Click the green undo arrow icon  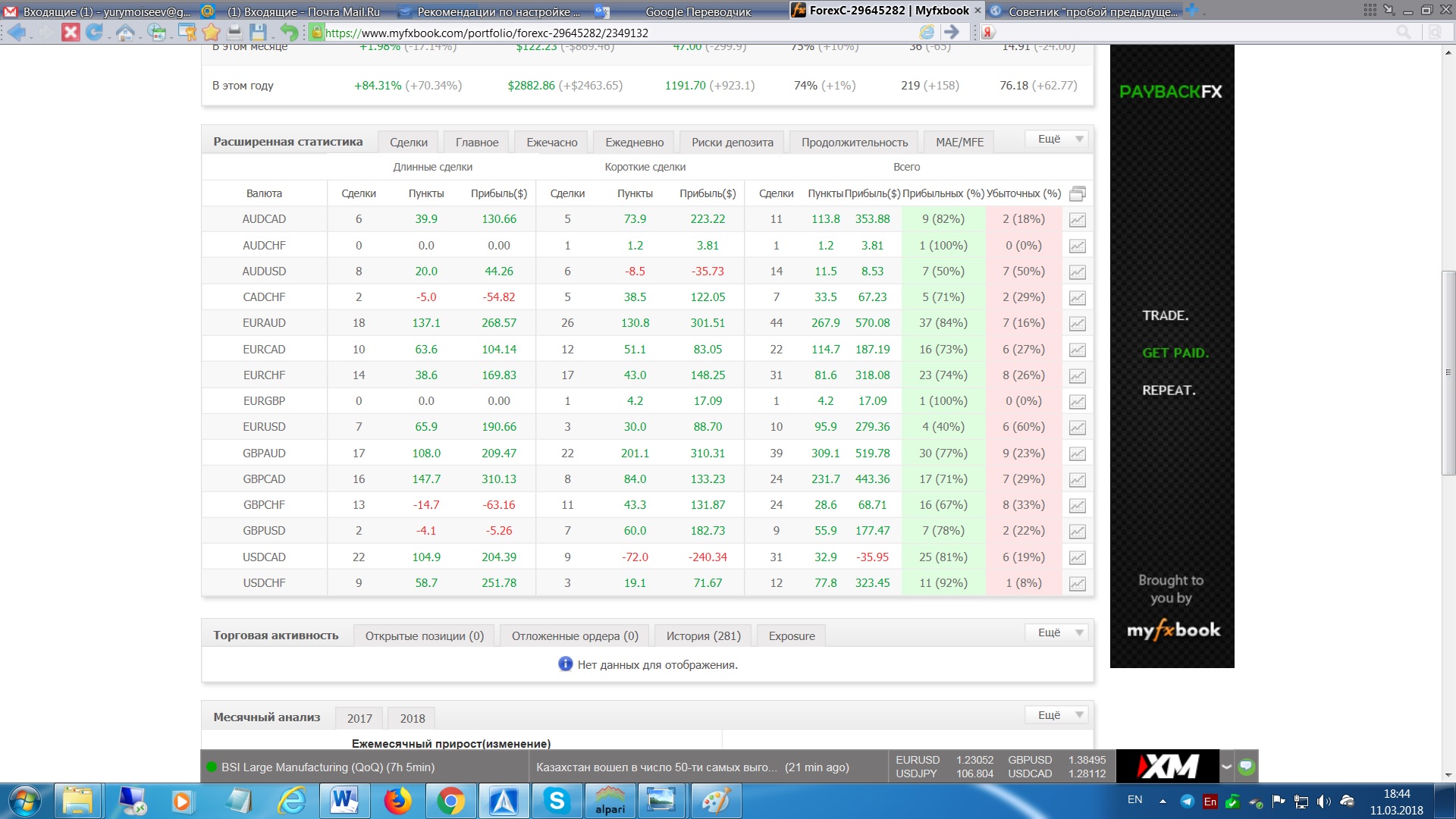point(289,32)
